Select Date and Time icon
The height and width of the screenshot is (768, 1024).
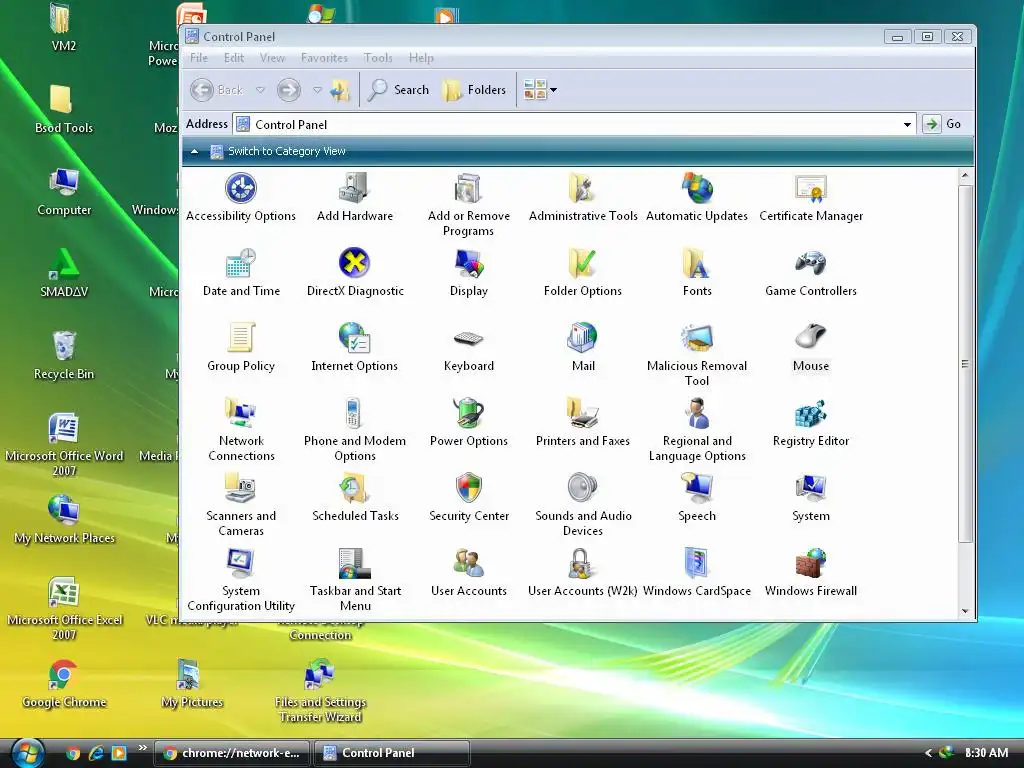241,263
